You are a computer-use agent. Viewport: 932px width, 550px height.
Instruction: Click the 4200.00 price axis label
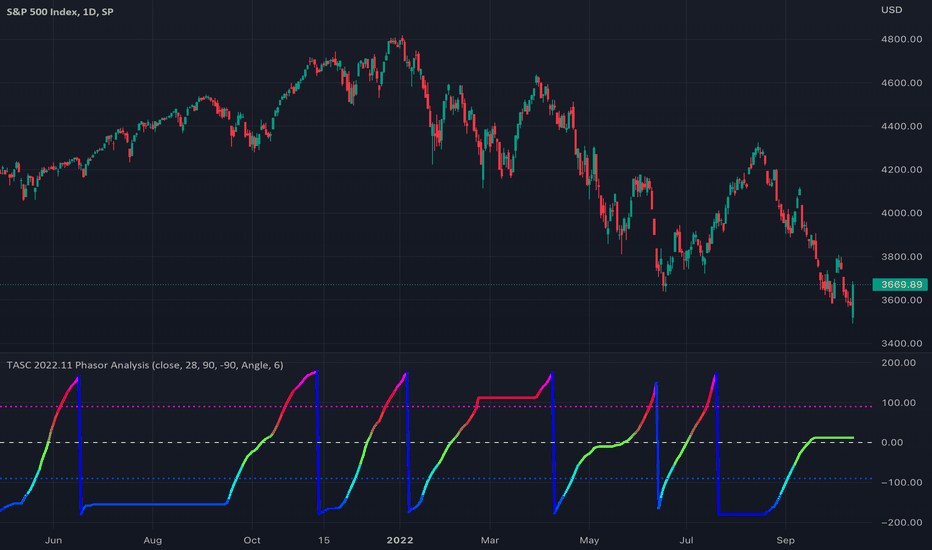coord(902,169)
